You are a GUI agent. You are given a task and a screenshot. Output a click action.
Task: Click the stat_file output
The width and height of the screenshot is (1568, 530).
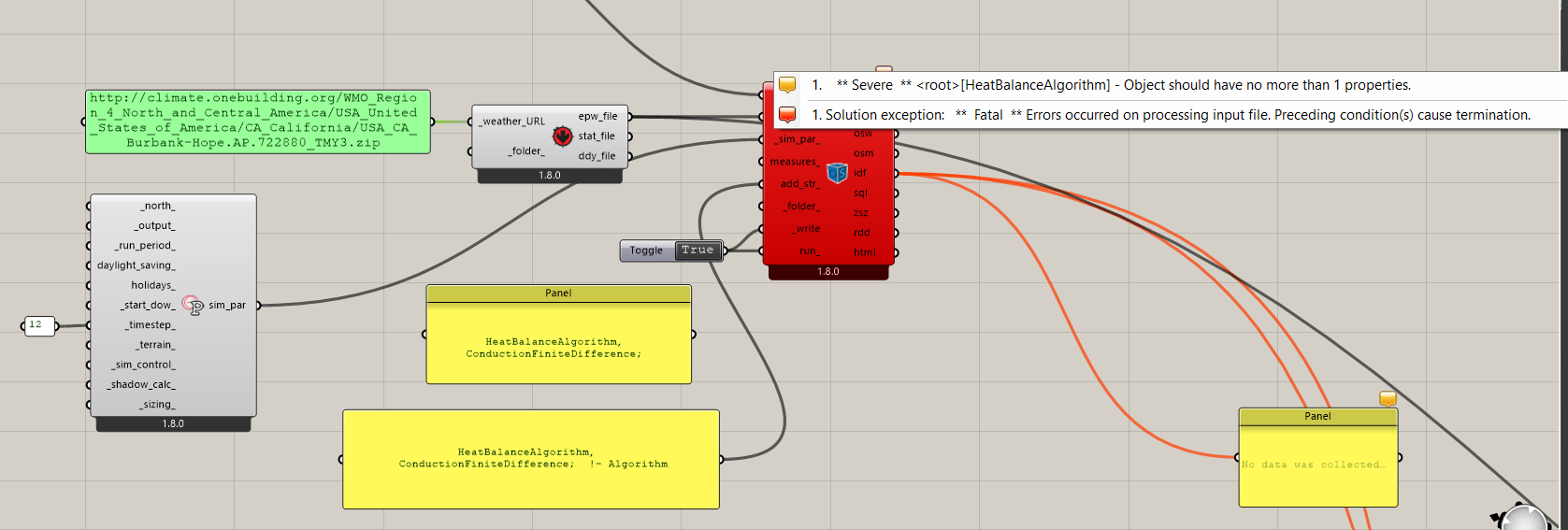tap(597, 136)
